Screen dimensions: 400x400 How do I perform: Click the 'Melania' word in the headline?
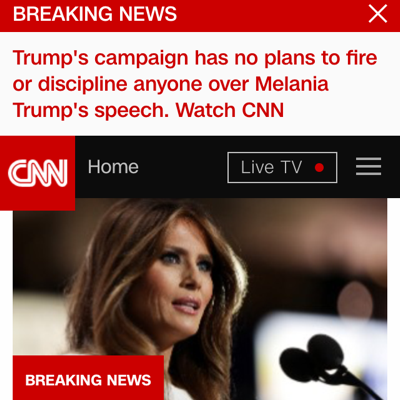[x=292, y=84]
